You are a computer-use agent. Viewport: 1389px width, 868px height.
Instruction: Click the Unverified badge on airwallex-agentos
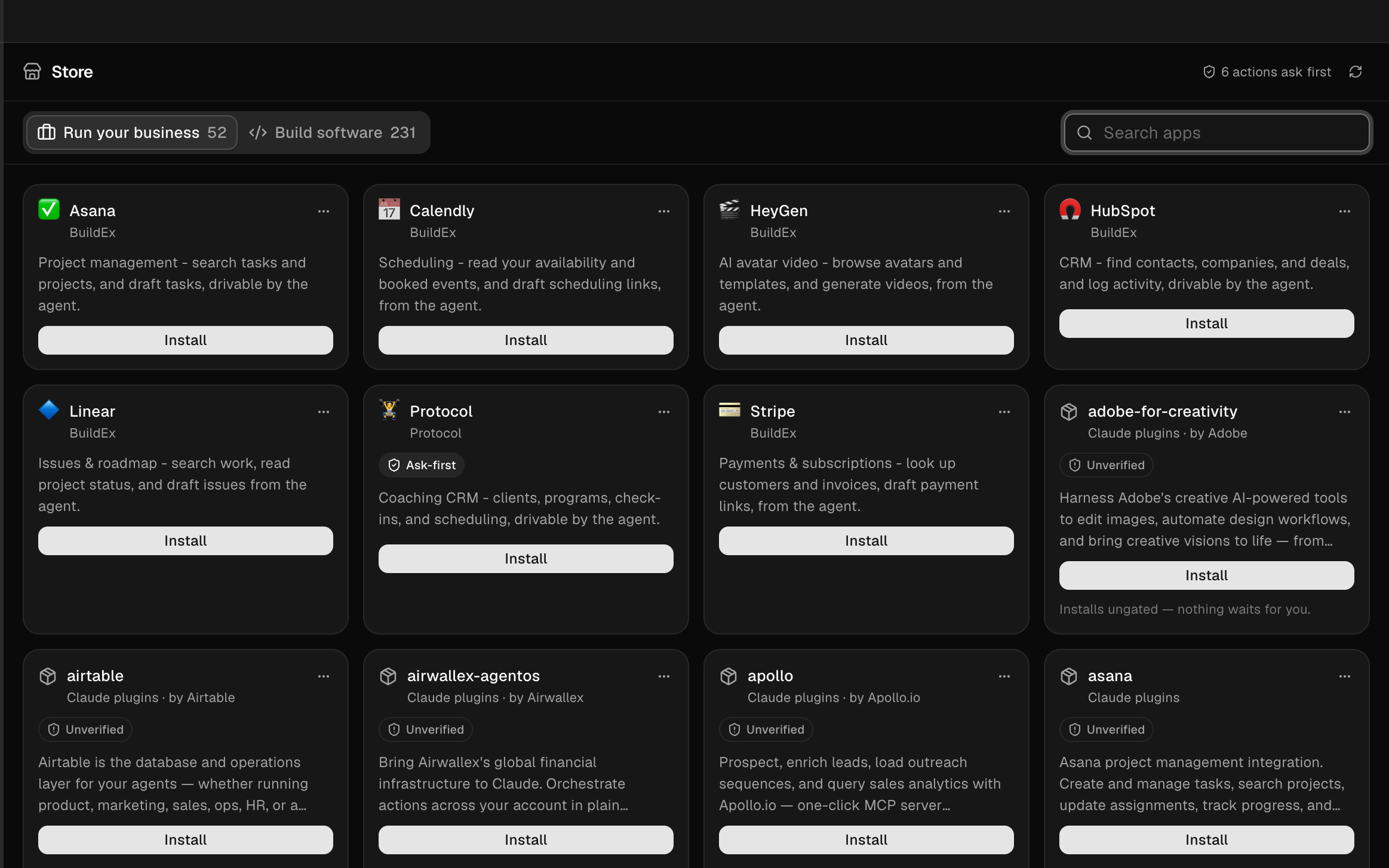(x=426, y=730)
